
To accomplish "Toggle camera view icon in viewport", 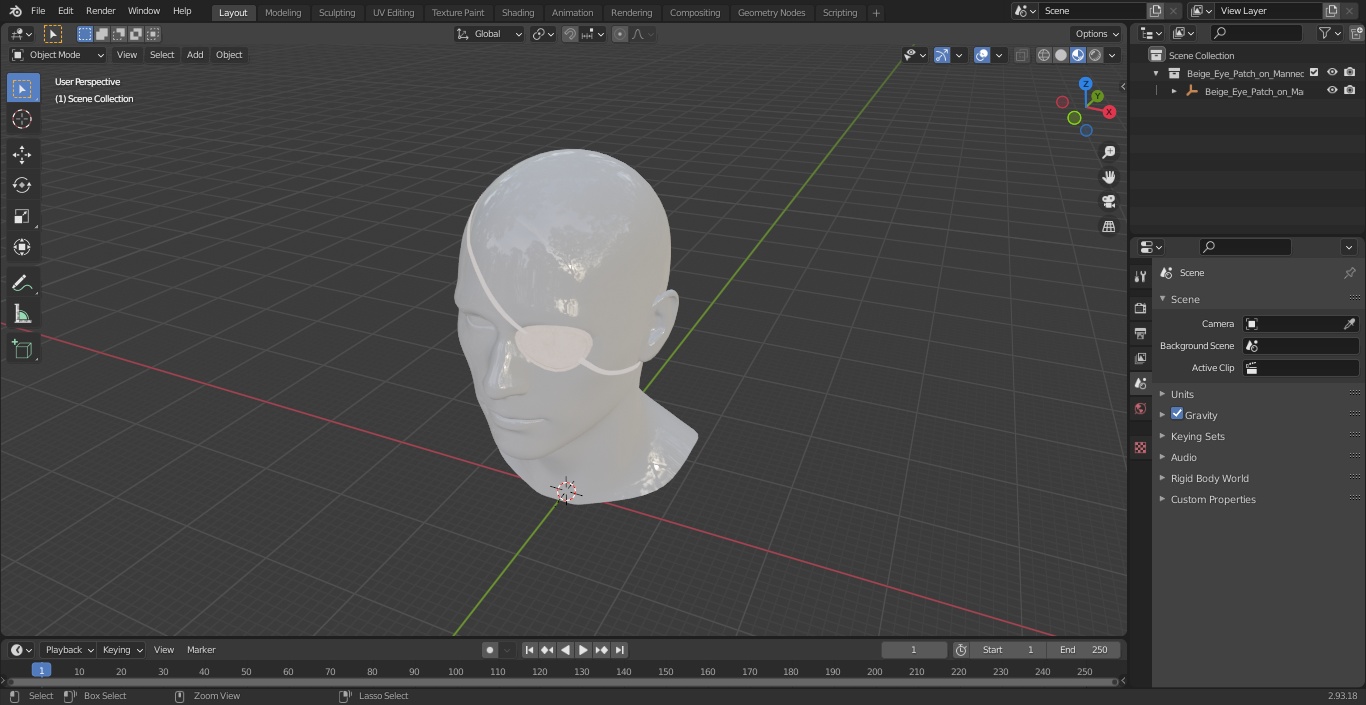I will [1108, 202].
